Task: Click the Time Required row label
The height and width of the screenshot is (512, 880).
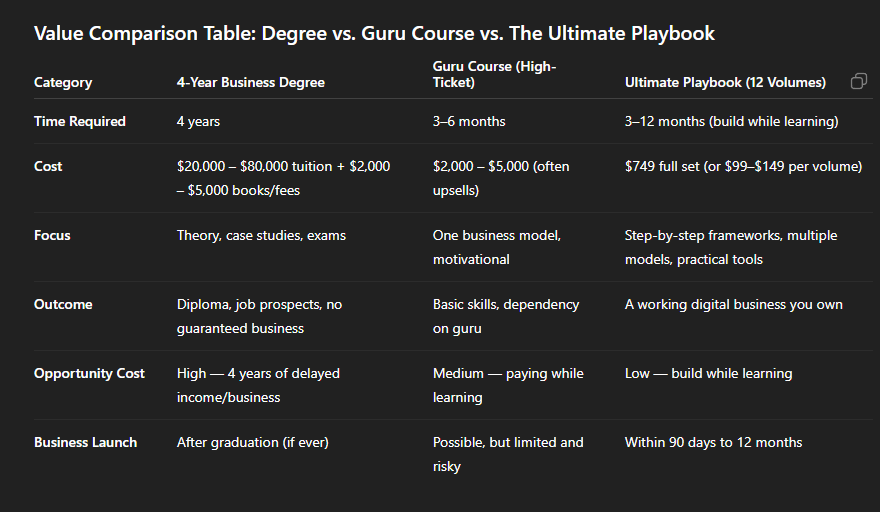Action: coord(80,122)
